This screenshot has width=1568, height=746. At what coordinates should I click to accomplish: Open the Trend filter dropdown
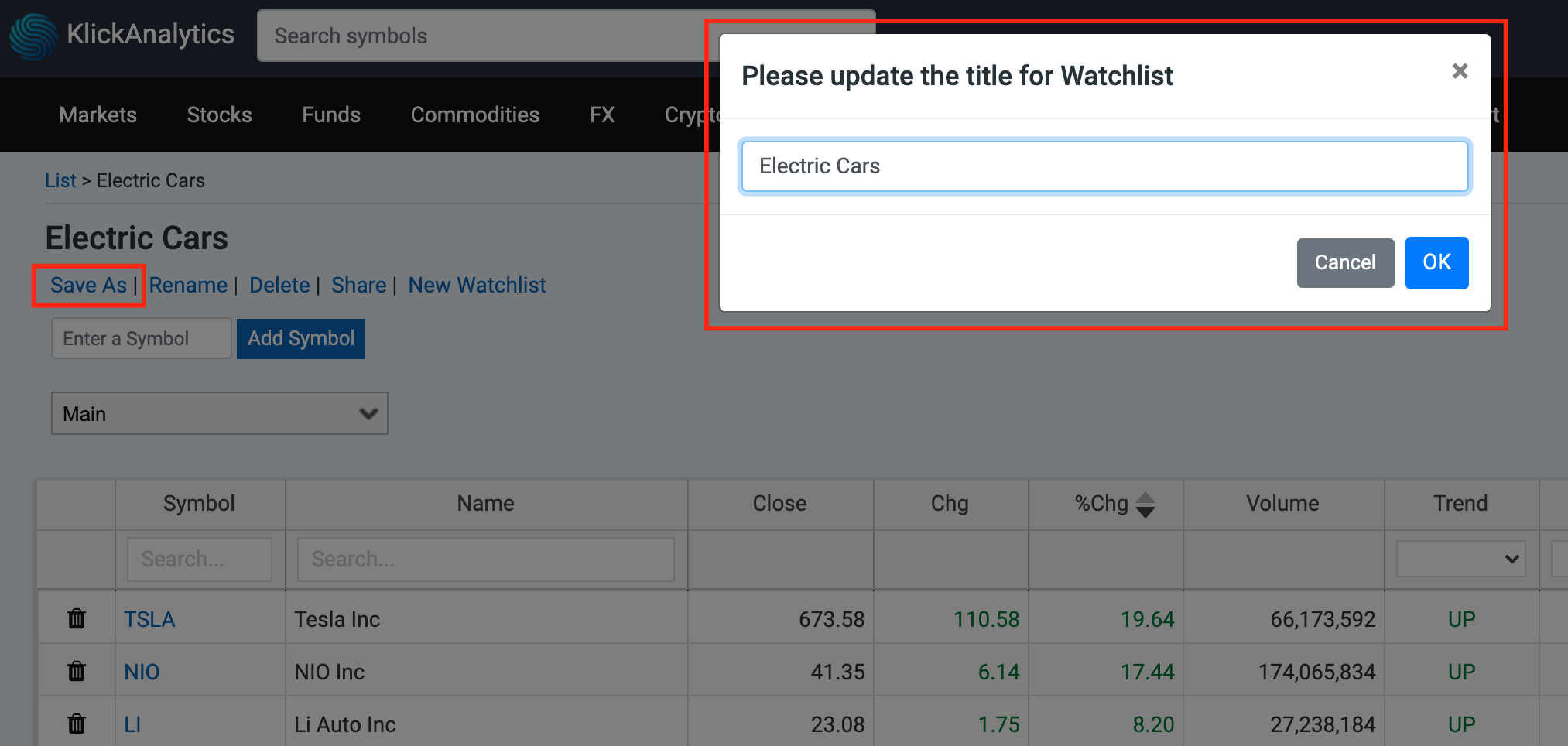pyautogui.click(x=1460, y=559)
